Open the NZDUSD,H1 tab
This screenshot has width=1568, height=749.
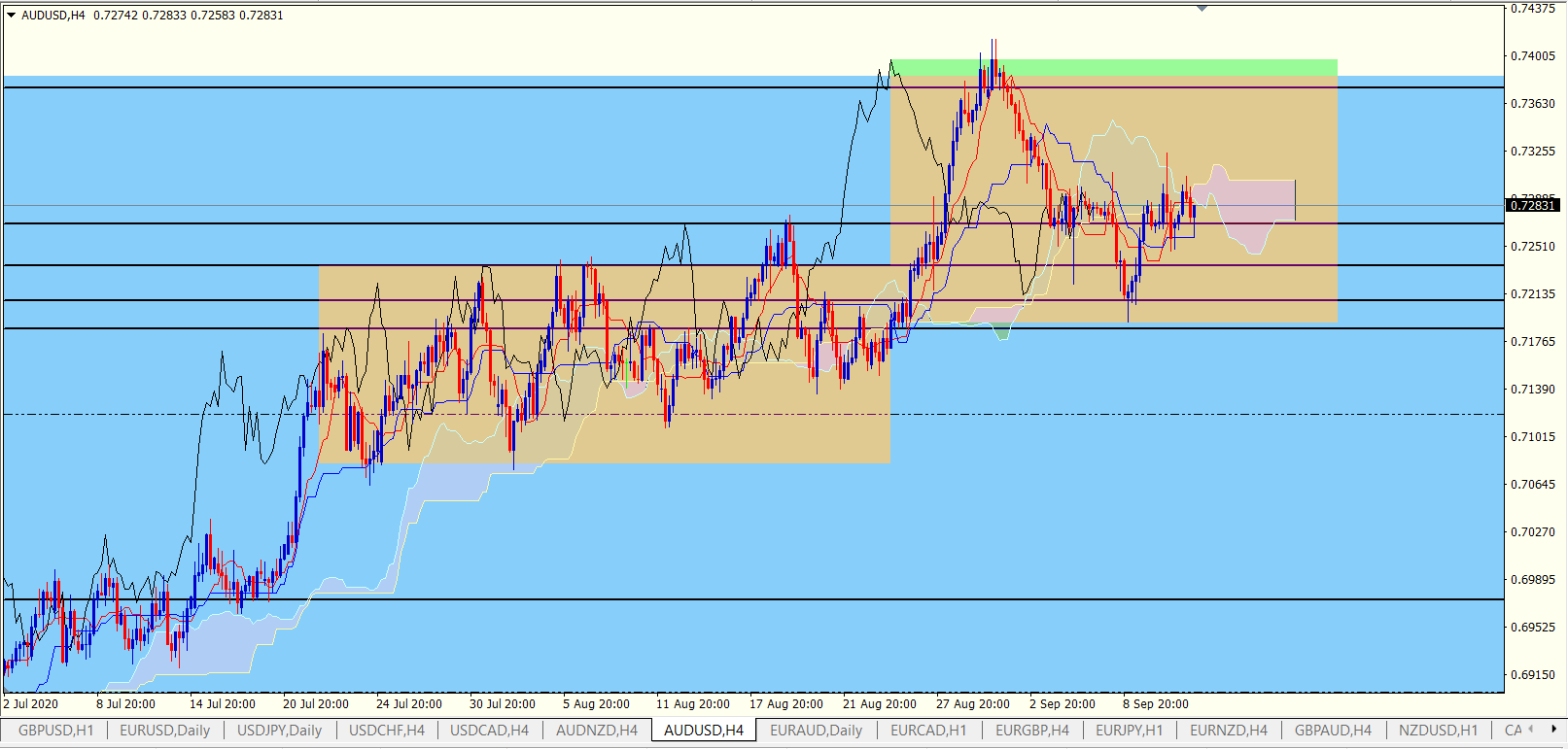pos(1438,731)
